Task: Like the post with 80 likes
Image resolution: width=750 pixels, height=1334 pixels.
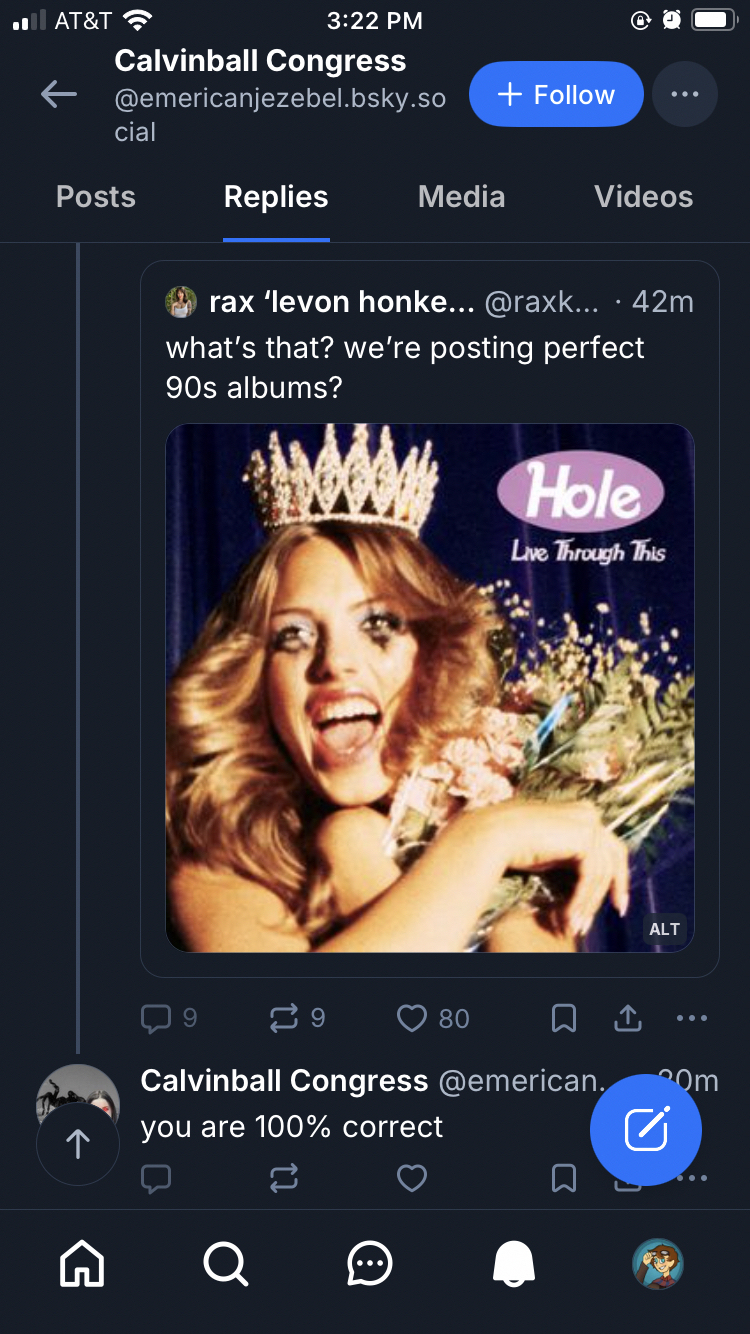Action: (412, 1018)
